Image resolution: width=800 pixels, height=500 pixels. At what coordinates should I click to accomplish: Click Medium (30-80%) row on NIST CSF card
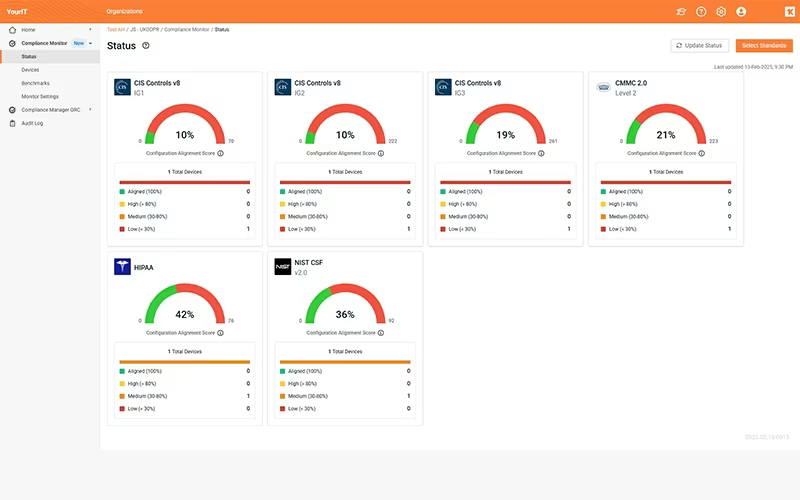[x=345, y=396]
